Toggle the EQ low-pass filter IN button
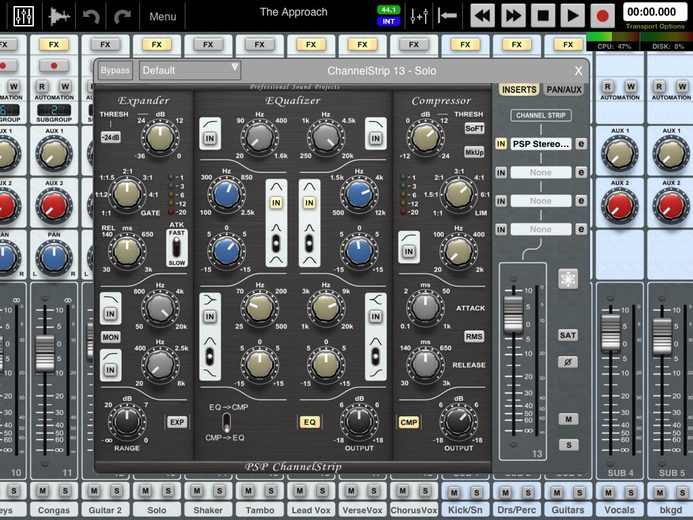This screenshot has width=693, height=520. (x=376, y=139)
